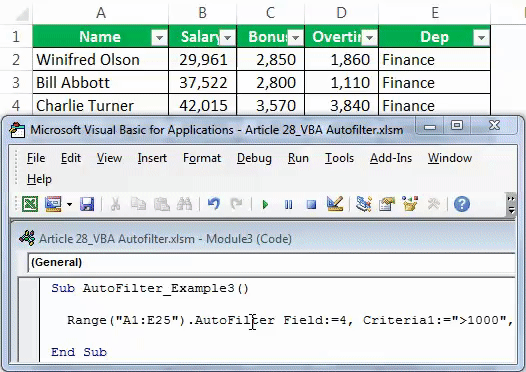Click the Insert UserForm toolbar icon

53,204
